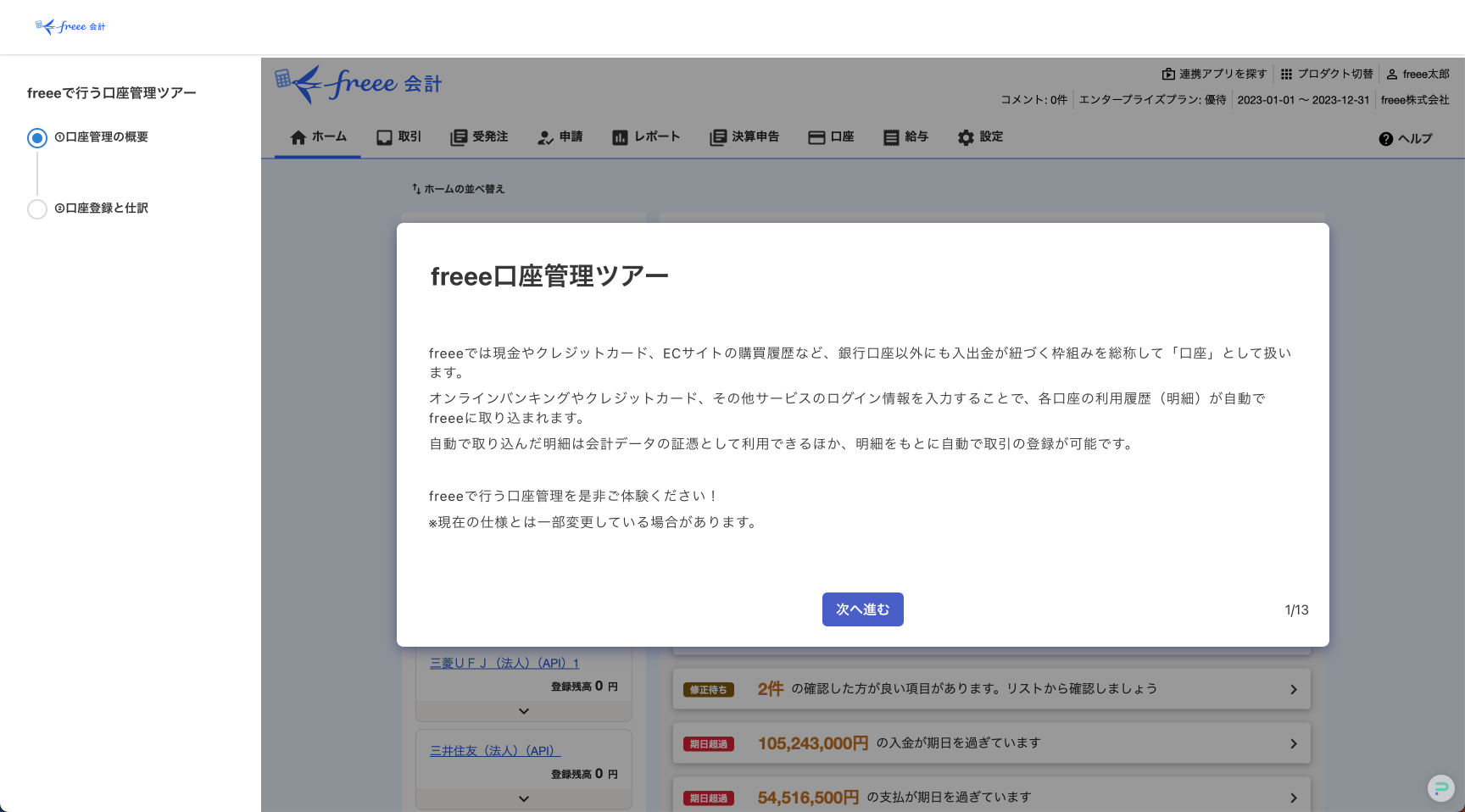
Task: Click ホームの並べ替え link
Action: (464, 189)
